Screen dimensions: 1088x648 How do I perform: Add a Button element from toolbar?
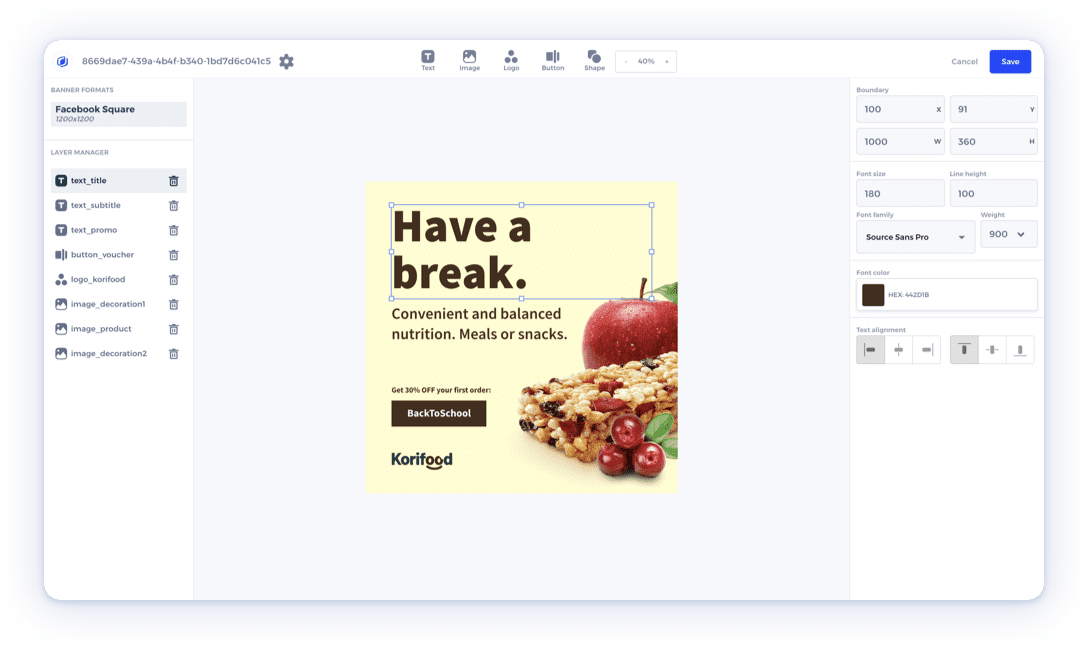[552, 61]
